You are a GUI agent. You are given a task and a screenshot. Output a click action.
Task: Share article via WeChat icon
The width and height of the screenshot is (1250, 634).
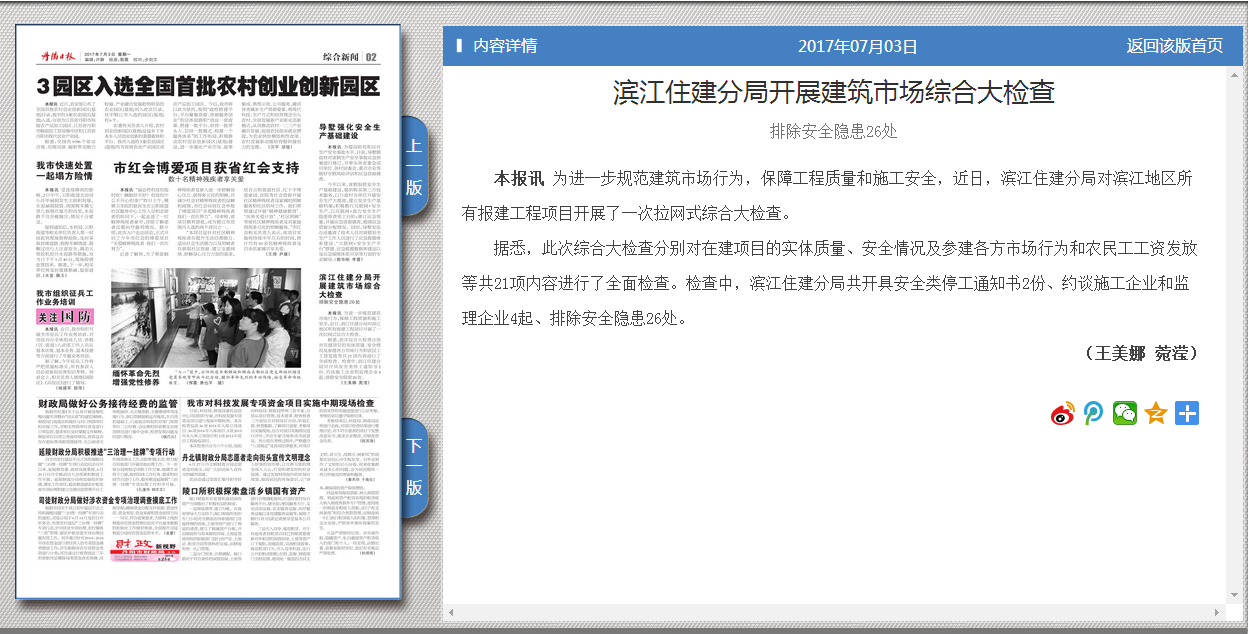pos(1125,413)
